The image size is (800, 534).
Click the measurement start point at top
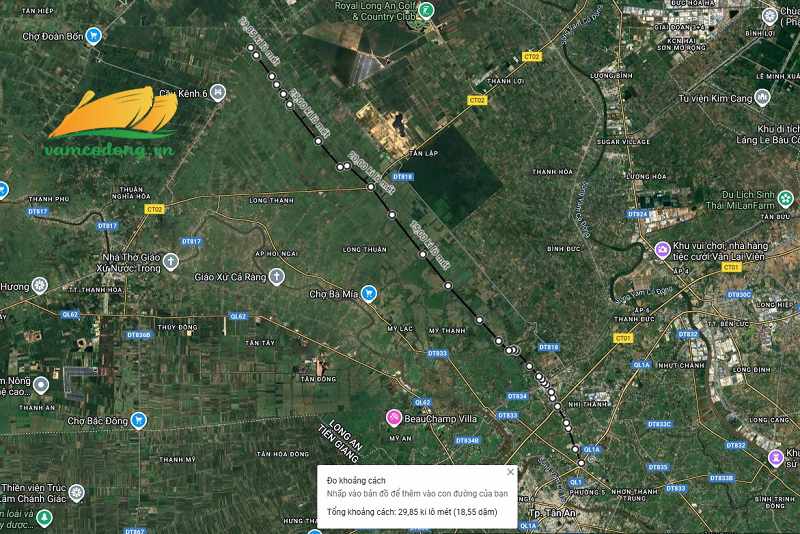point(251,47)
